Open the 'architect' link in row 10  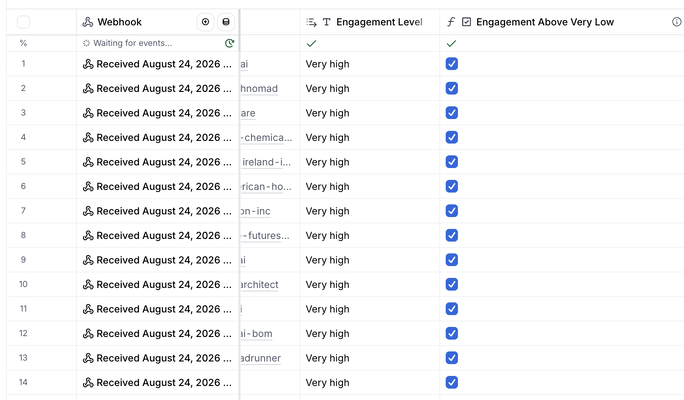pyautogui.click(x=260, y=284)
